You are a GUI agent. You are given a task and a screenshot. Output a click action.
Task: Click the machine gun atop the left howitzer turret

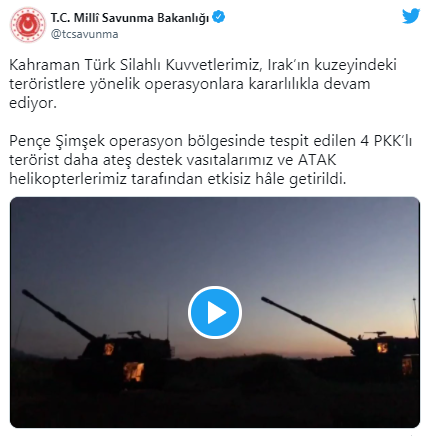[x=130, y=333]
